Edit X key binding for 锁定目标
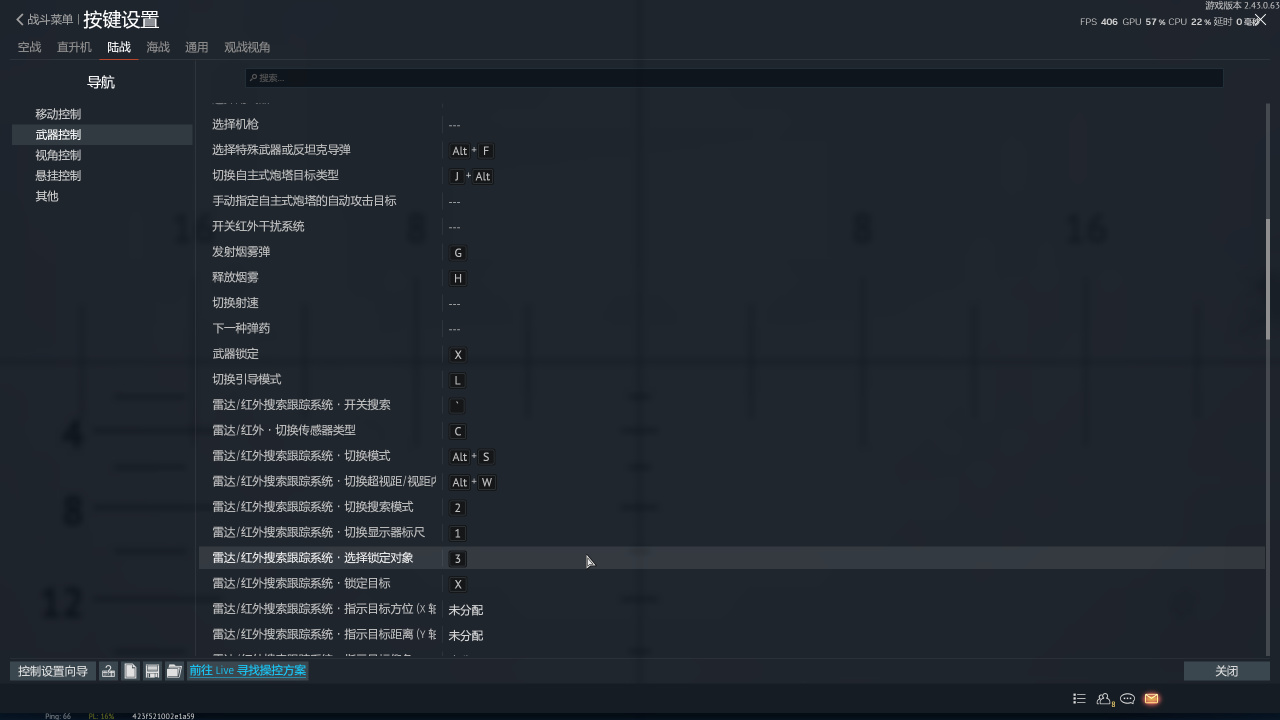Viewport: 1280px width, 720px height. click(x=458, y=585)
